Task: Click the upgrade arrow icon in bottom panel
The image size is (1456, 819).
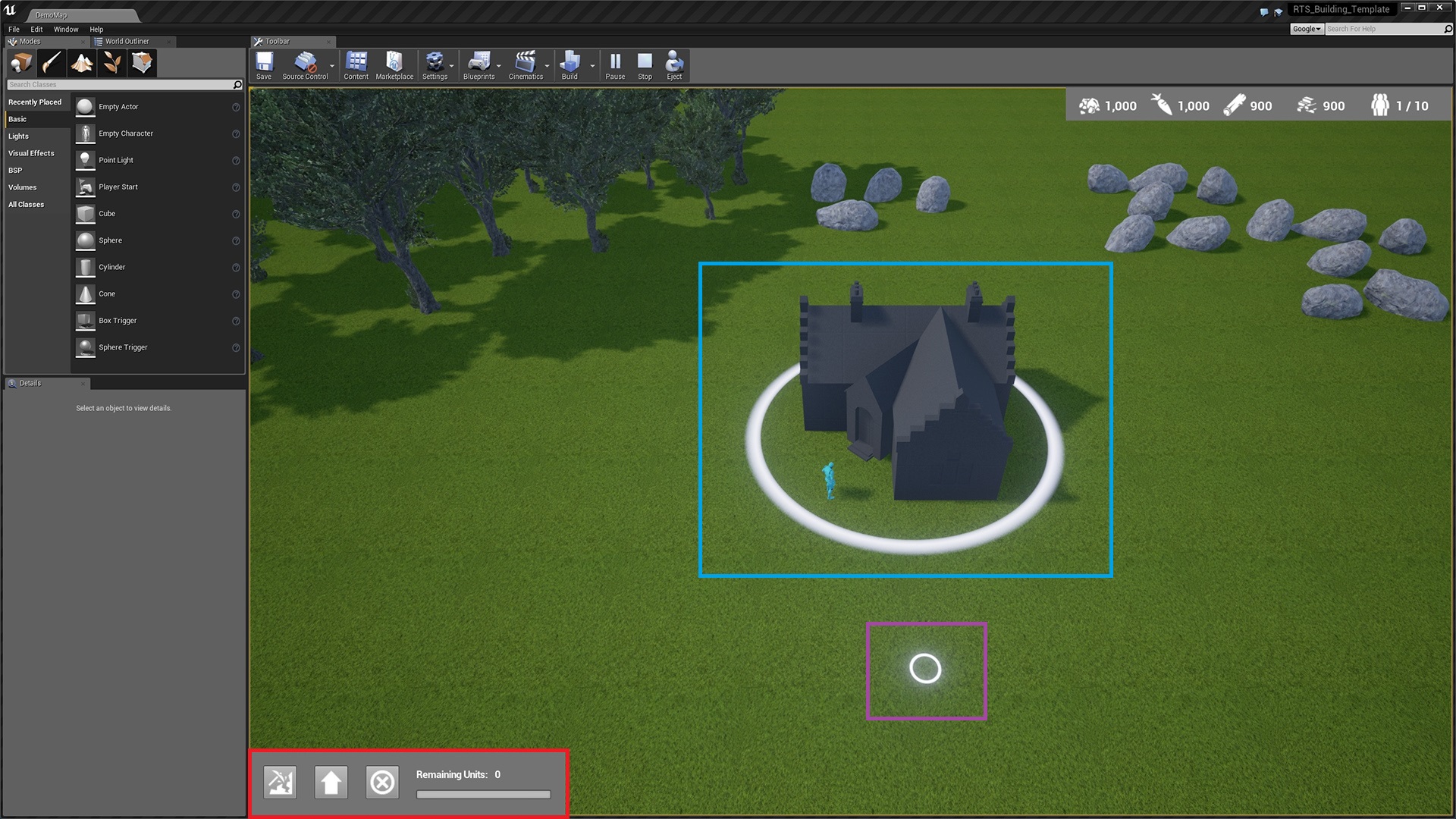Action: click(x=331, y=782)
